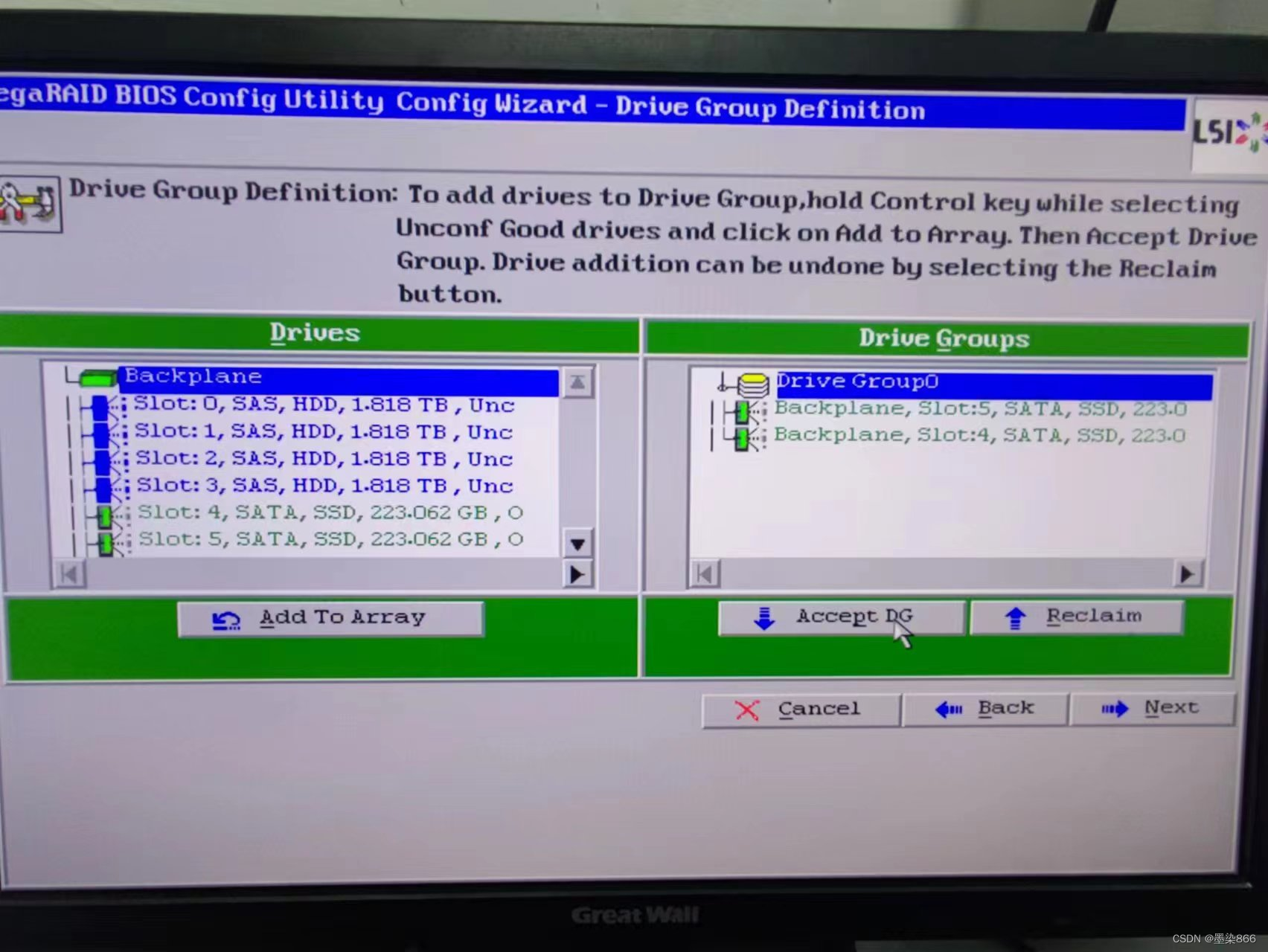
Task: Click the Add To Array button
Action: (331, 618)
